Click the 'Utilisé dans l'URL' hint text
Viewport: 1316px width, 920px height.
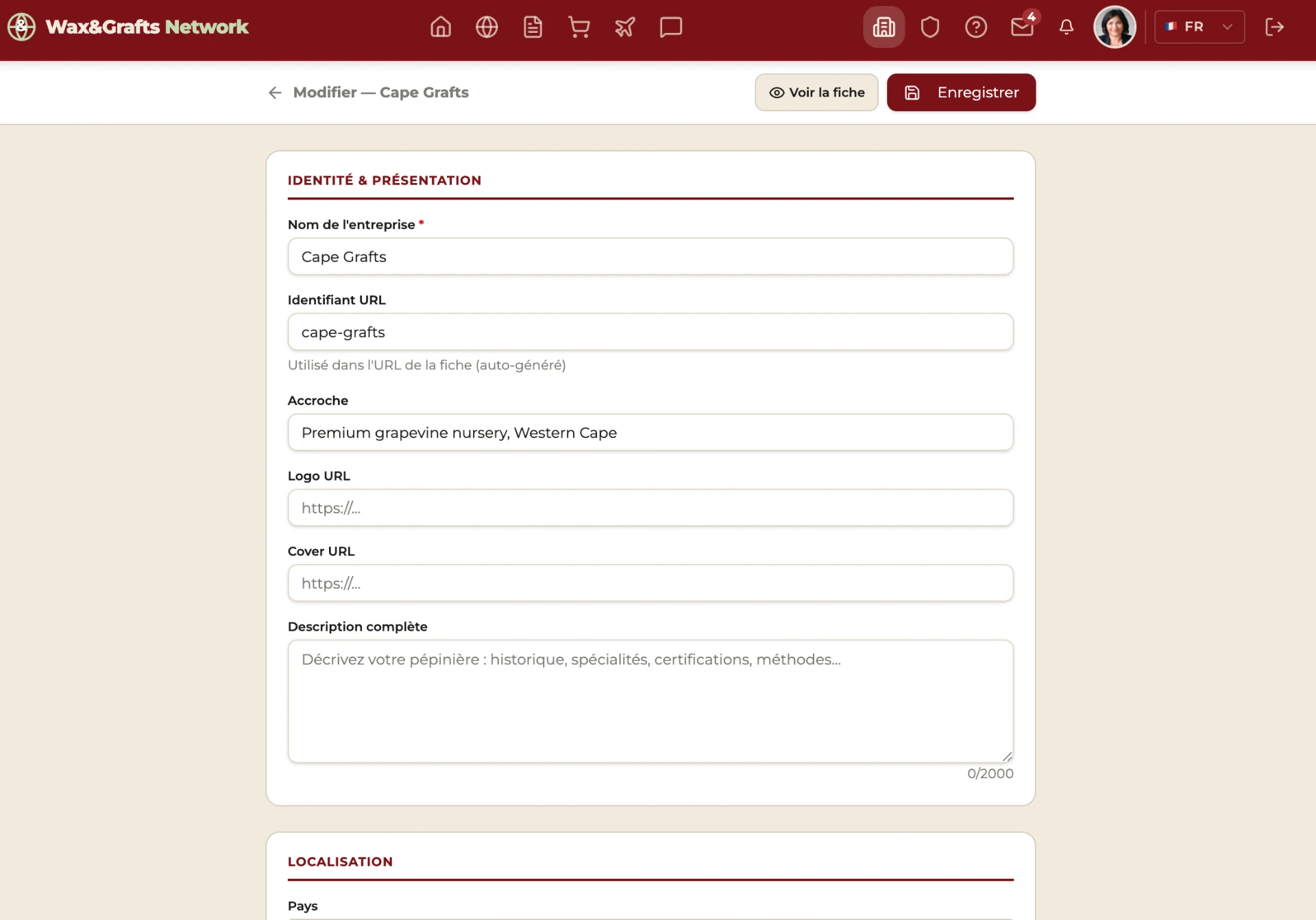pos(427,365)
